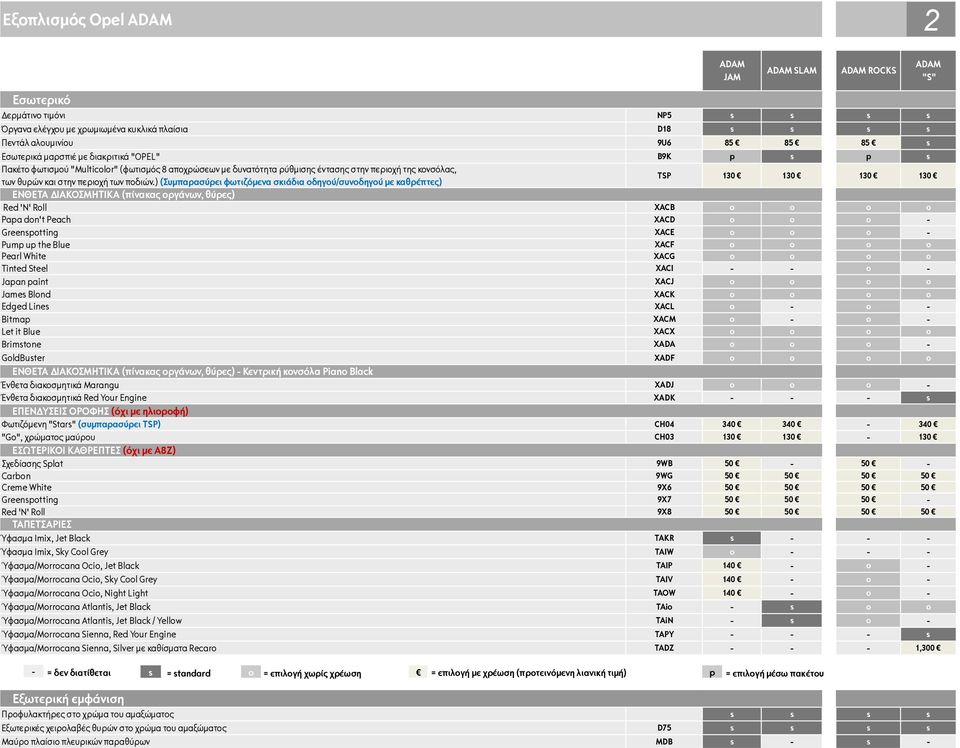The image size is (960, 748).
Task: Click the option code 'XADF'
Action: 664,358
